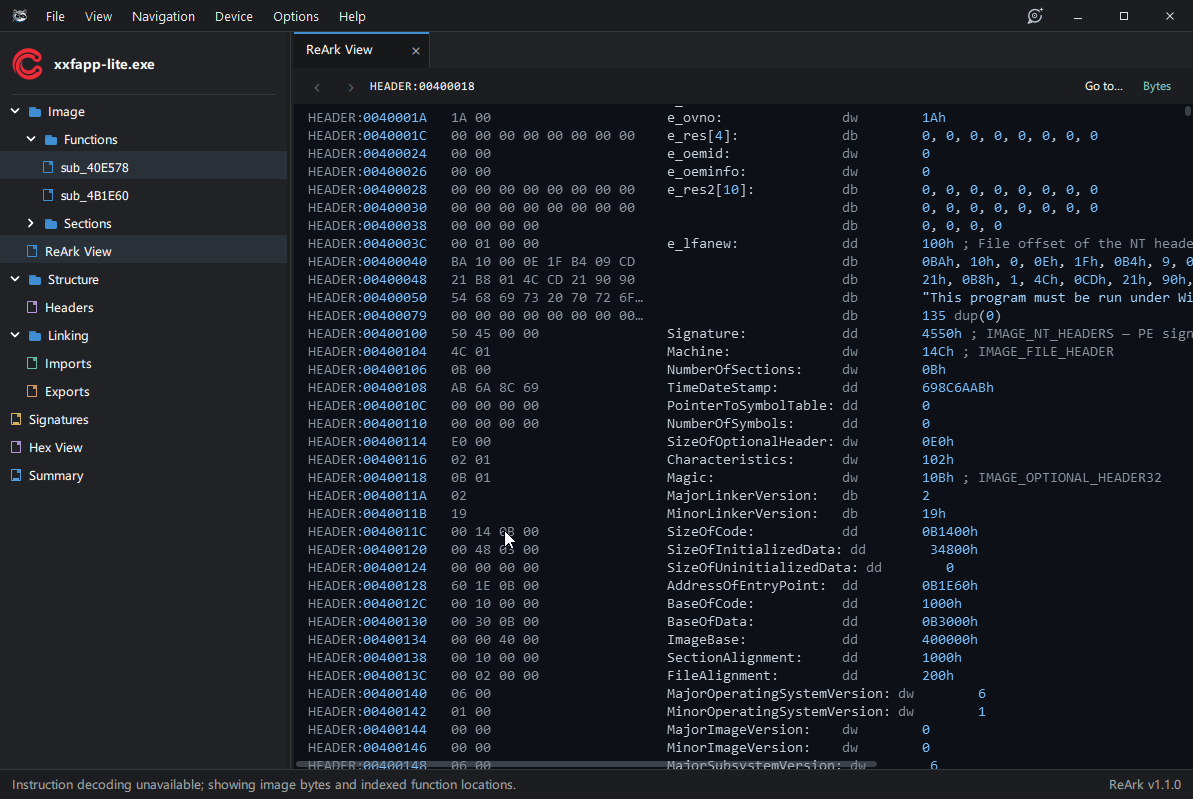Screen dimensions: 1193x799
Task: Open the Device menu
Action: [x=234, y=16]
